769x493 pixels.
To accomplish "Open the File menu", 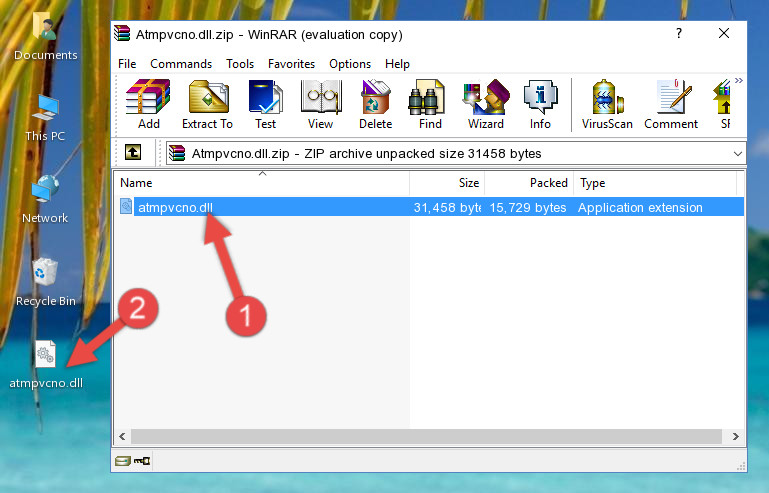I will (x=127, y=64).
